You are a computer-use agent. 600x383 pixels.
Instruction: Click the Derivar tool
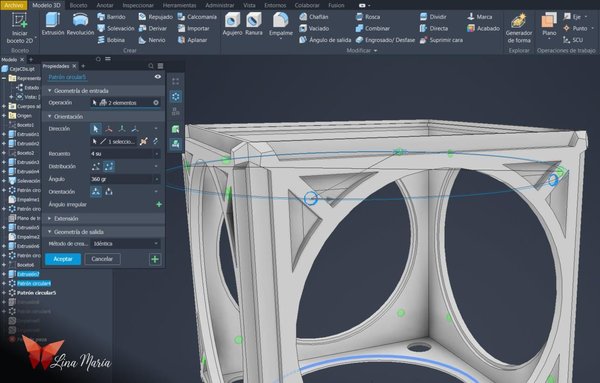pyautogui.click(x=153, y=28)
